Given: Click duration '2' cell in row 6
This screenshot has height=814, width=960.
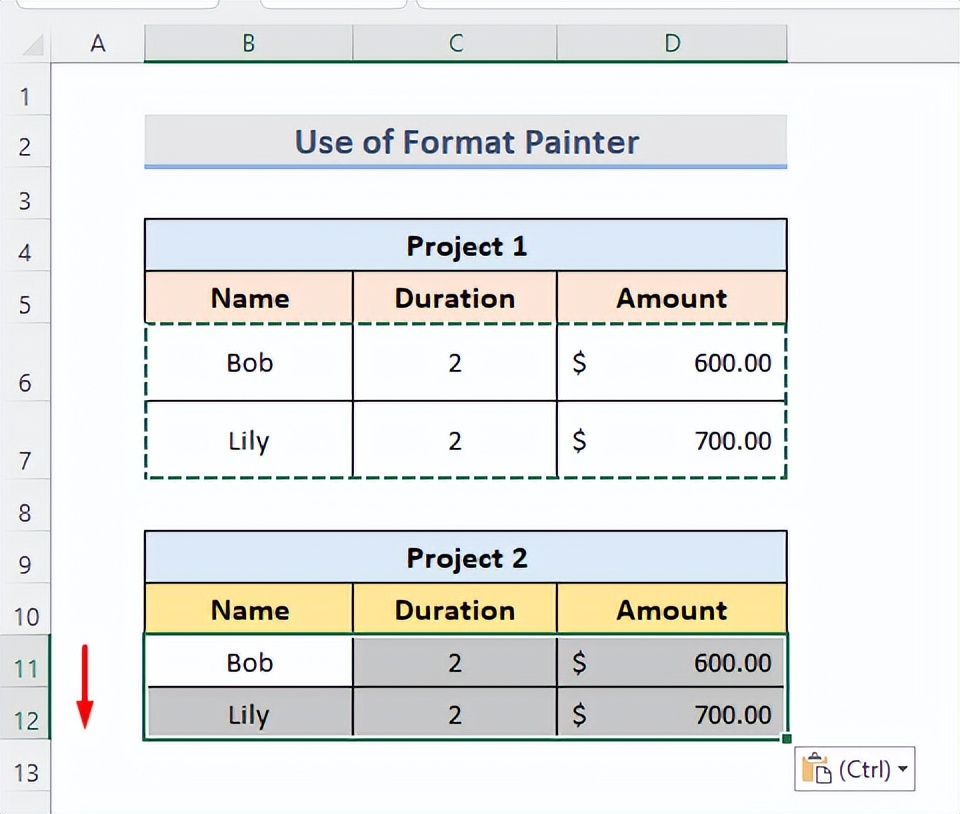Looking at the screenshot, I should [x=455, y=362].
